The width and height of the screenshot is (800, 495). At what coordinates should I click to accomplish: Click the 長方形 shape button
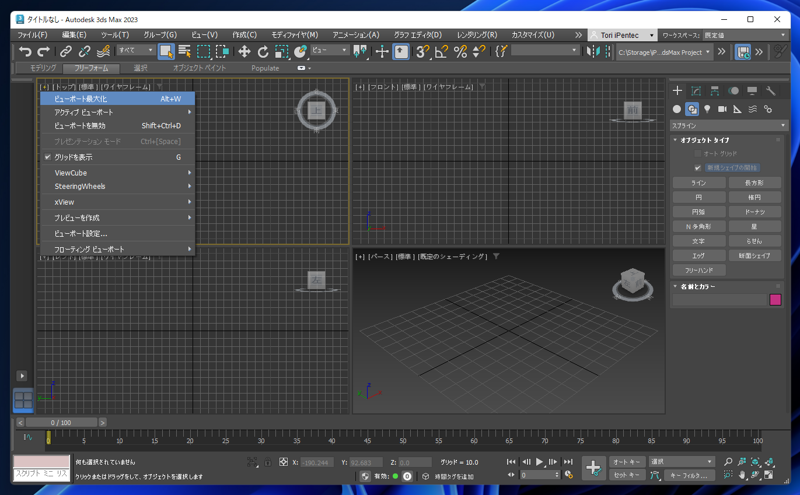[x=754, y=183]
